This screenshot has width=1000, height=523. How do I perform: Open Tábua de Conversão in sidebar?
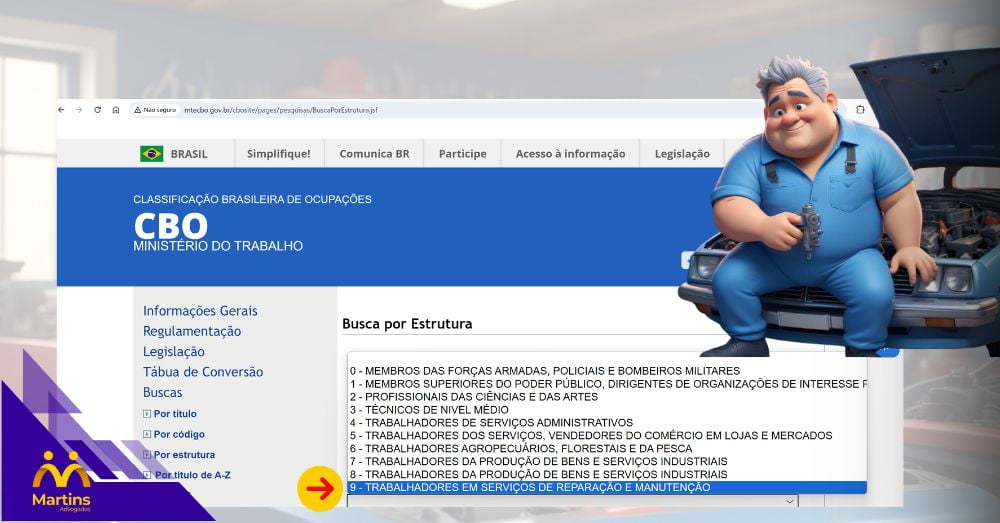[x=203, y=372]
